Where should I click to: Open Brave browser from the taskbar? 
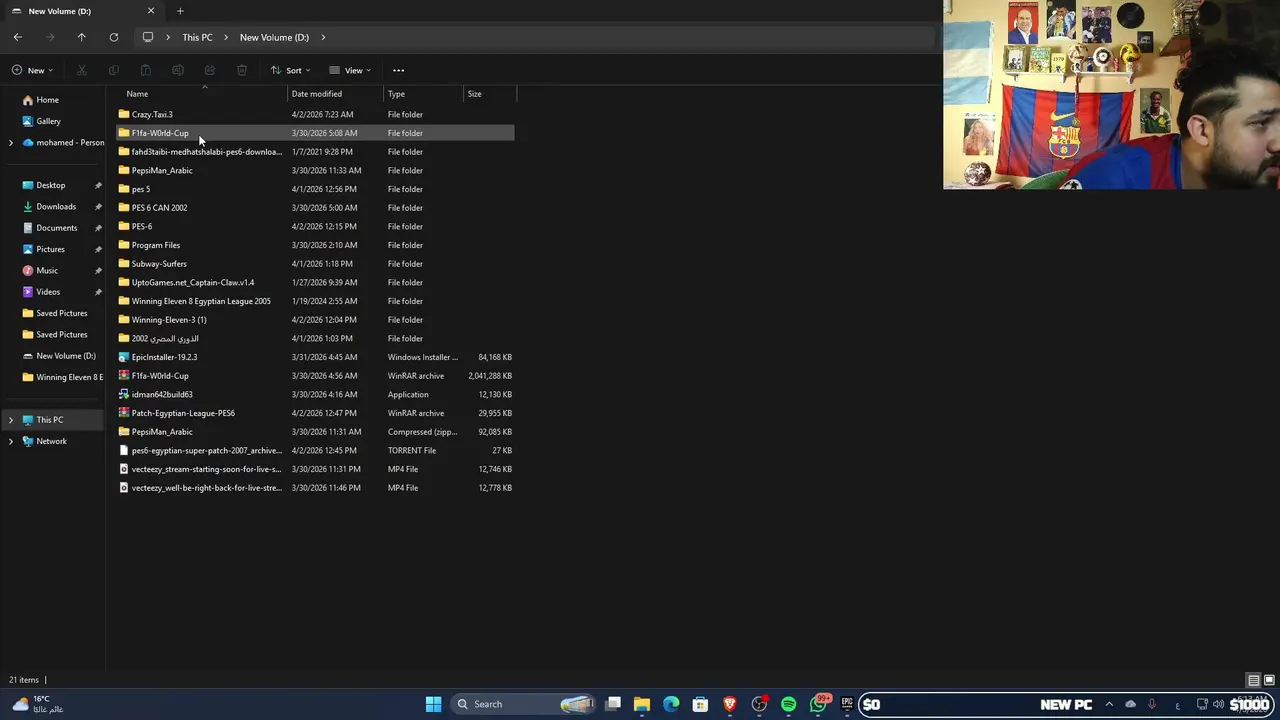coord(730,704)
